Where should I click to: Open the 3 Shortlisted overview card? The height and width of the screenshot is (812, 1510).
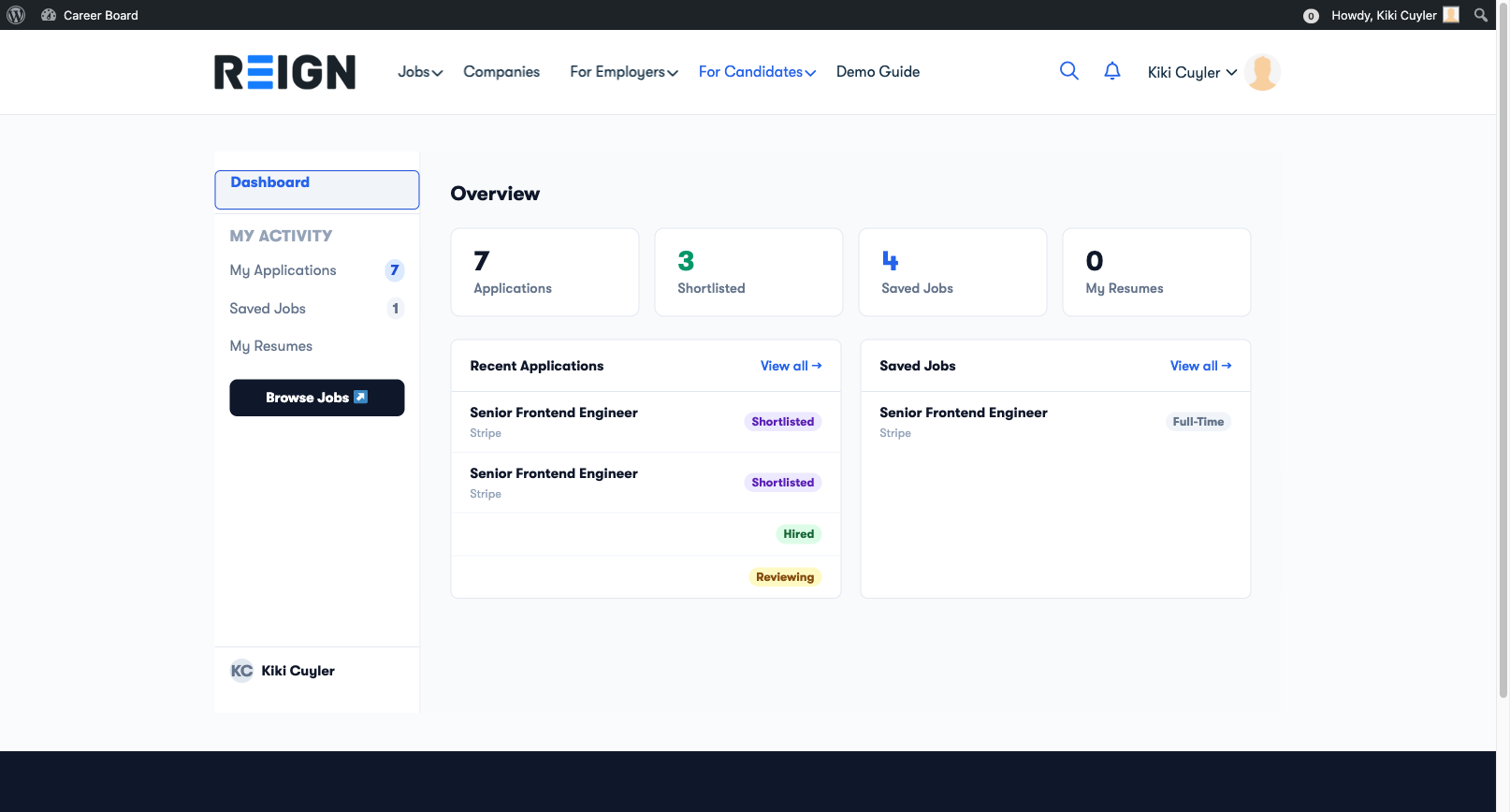[748, 272]
